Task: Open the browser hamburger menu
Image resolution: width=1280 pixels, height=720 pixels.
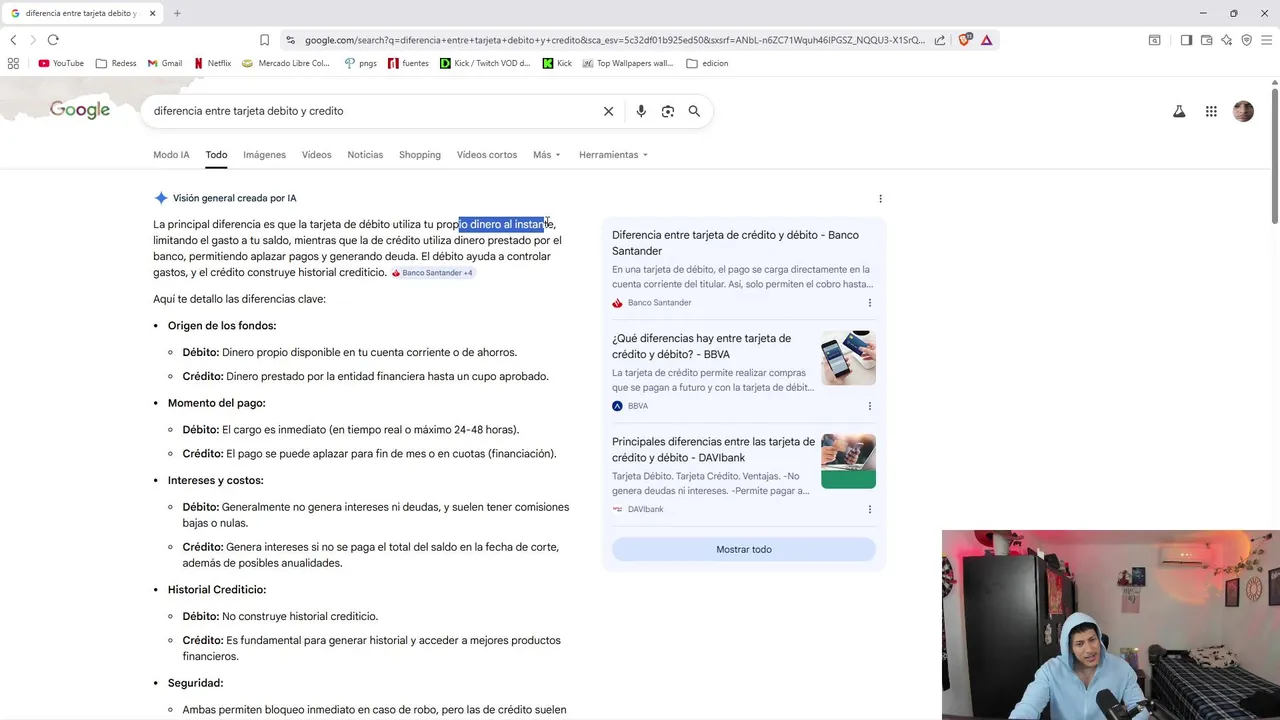Action: pos(1266,40)
